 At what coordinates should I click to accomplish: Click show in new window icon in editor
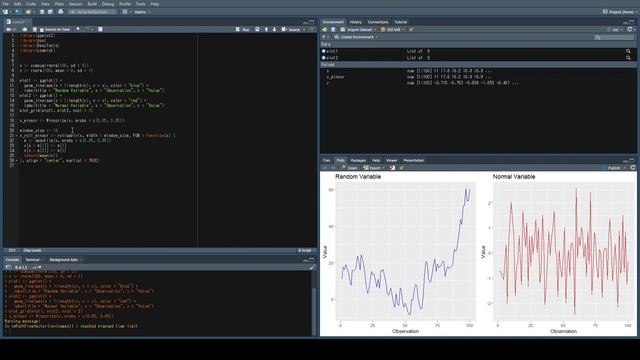24,29
